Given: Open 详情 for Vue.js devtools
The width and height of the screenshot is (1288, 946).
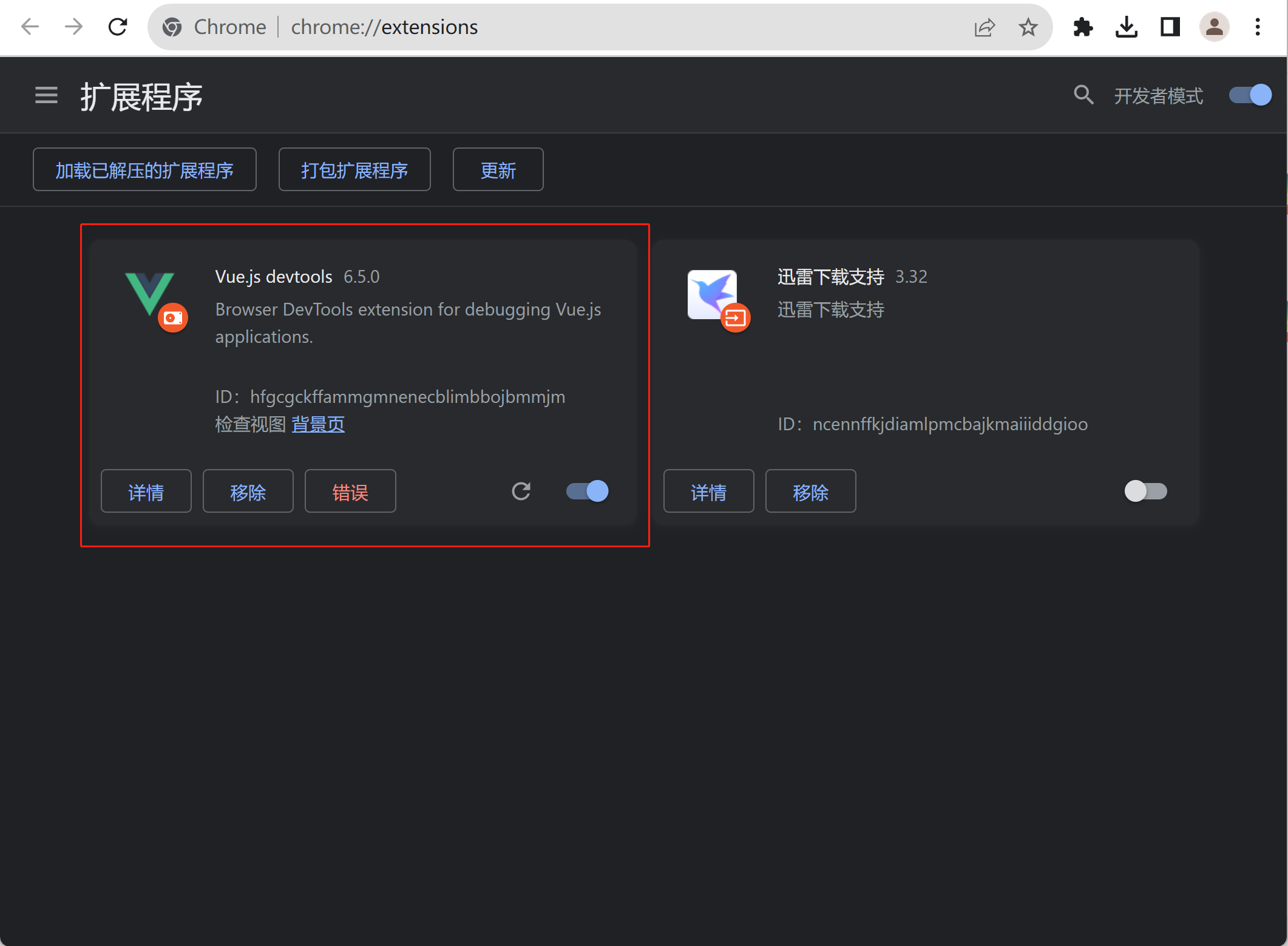Looking at the screenshot, I should click(146, 492).
